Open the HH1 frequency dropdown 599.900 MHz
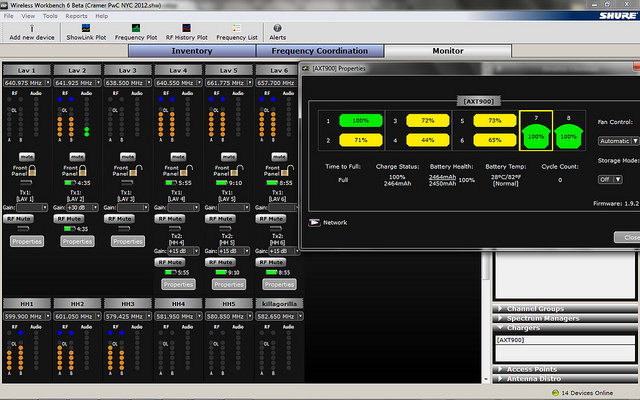 (x=27, y=316)
